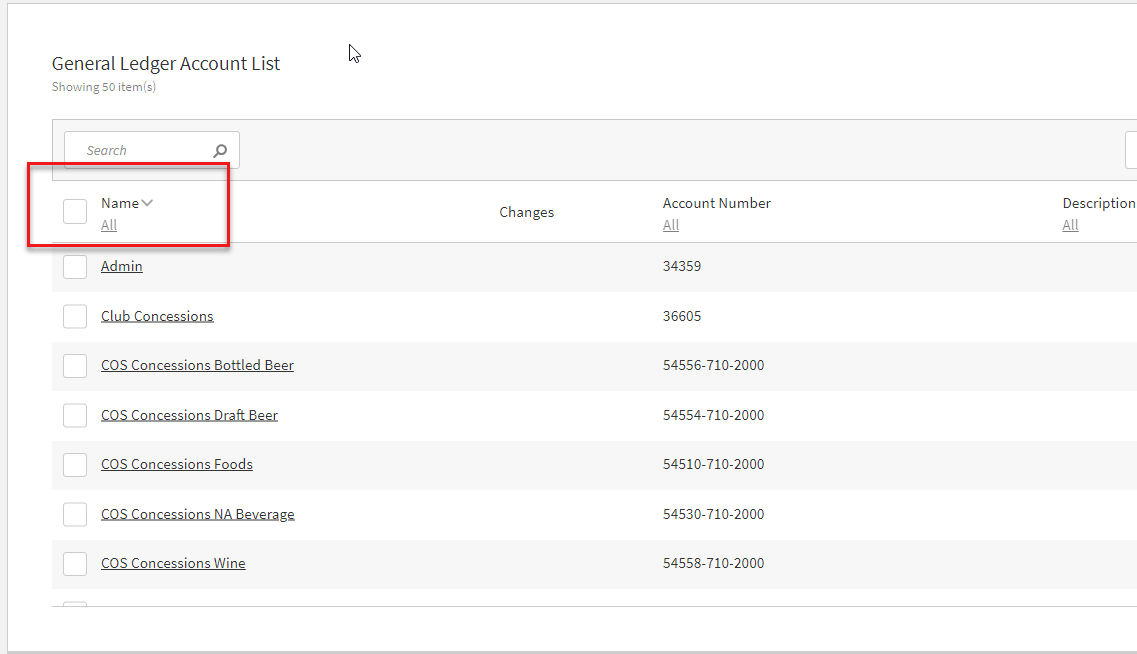1137x654 pixels.
Task: Check the box for Admin row
Action: pyautogui.click(x=75, y=267)
